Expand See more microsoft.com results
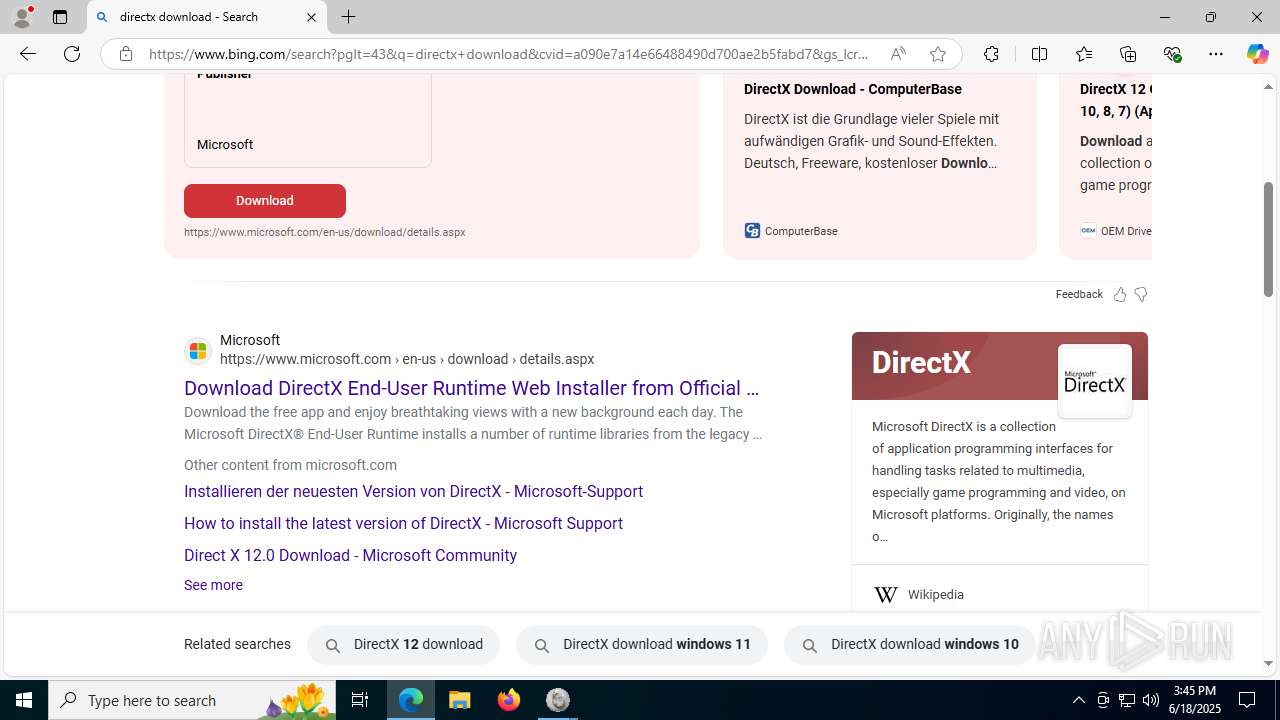 [213, 585]
